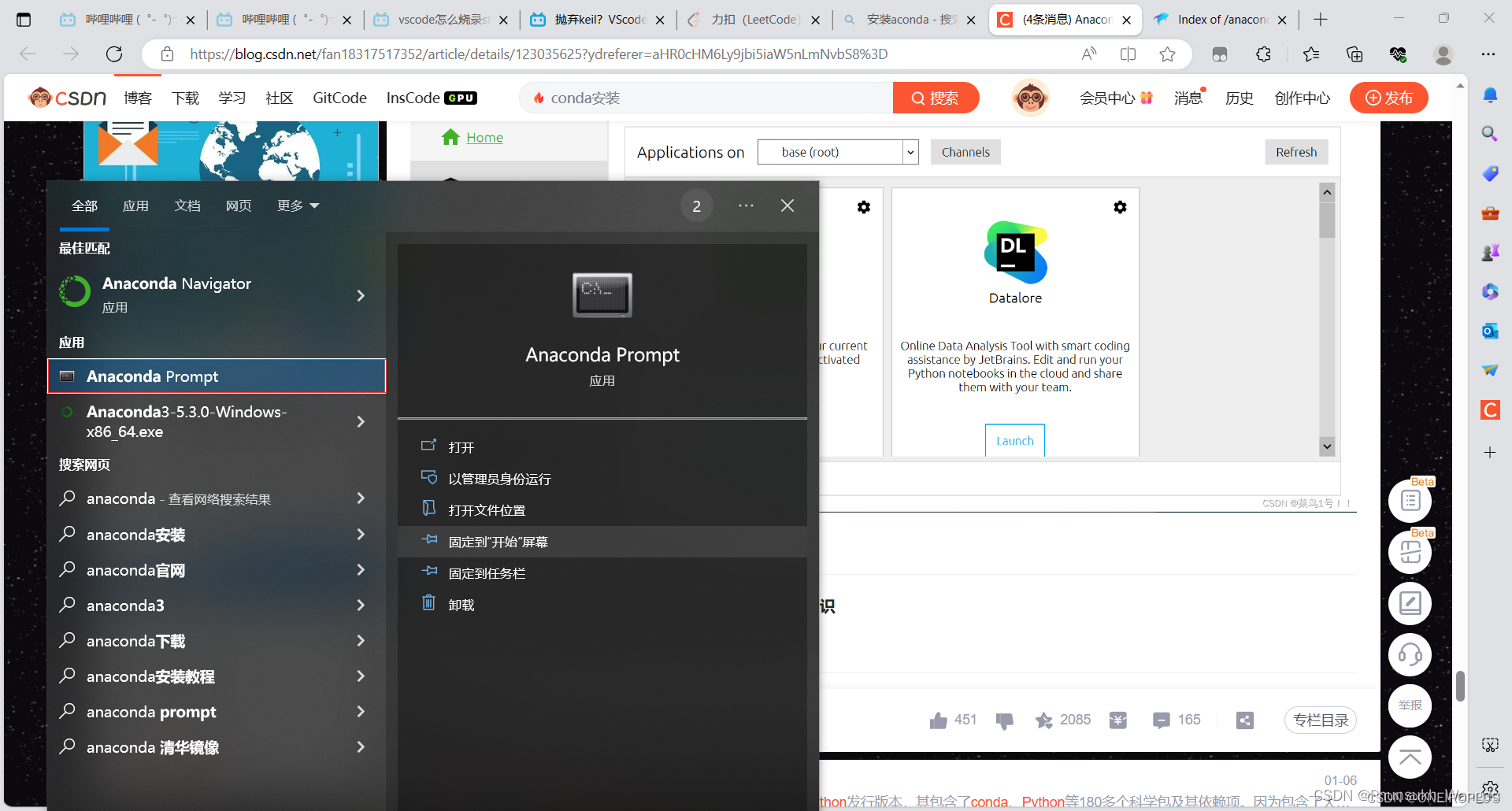Select 卸载 to uninstall Anaconda Prompt
Screen dimensions: 1512x811
coord(602,605)
